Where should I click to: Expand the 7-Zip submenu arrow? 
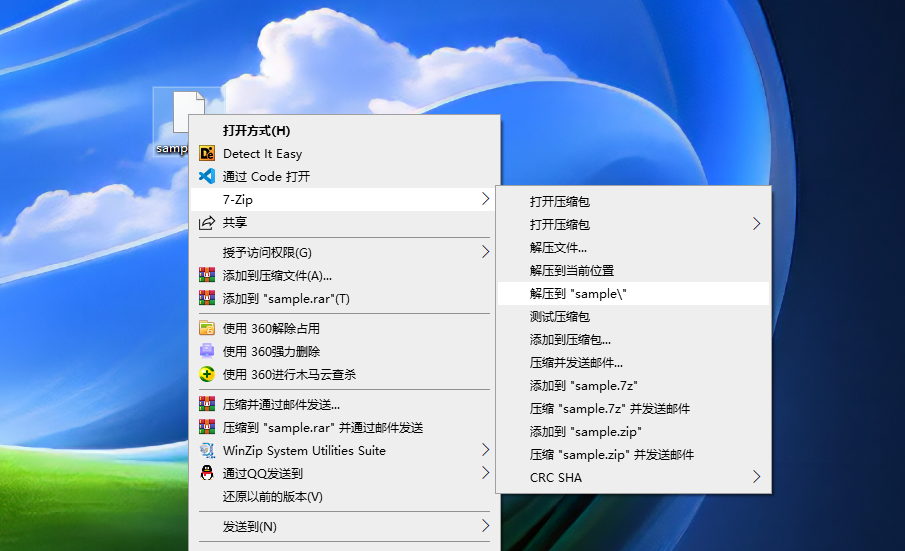[485, 199]
